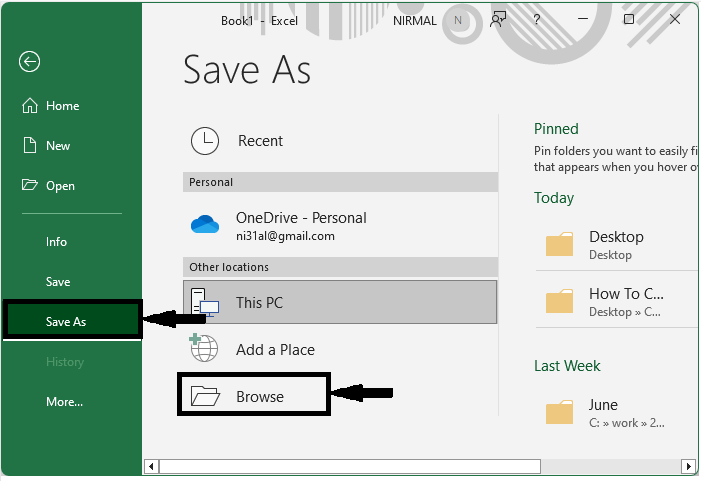The height and width of the screenshot is (481, 701).
Task: Open the Desktop folder under Today
Action: [615, 244]
